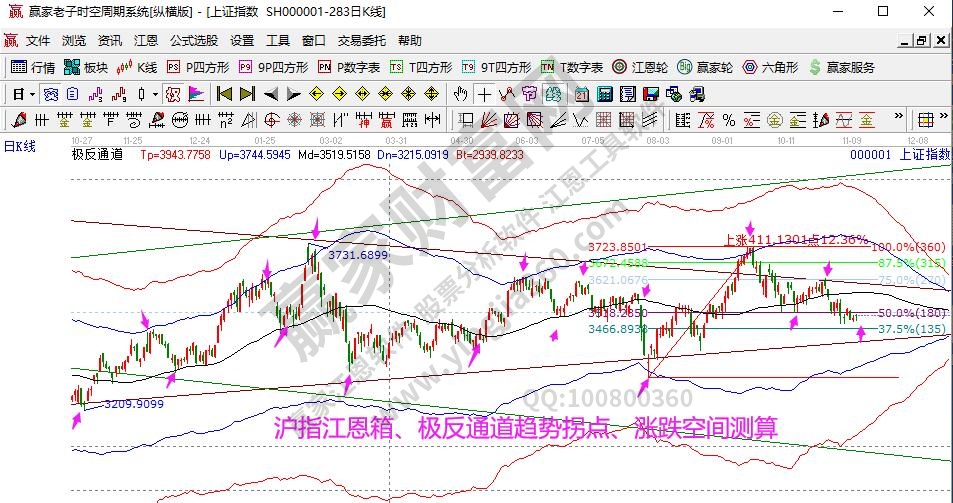953x503 pixels.
Task: Open the calculator icon in toolbar
Action: coord(604,94)
